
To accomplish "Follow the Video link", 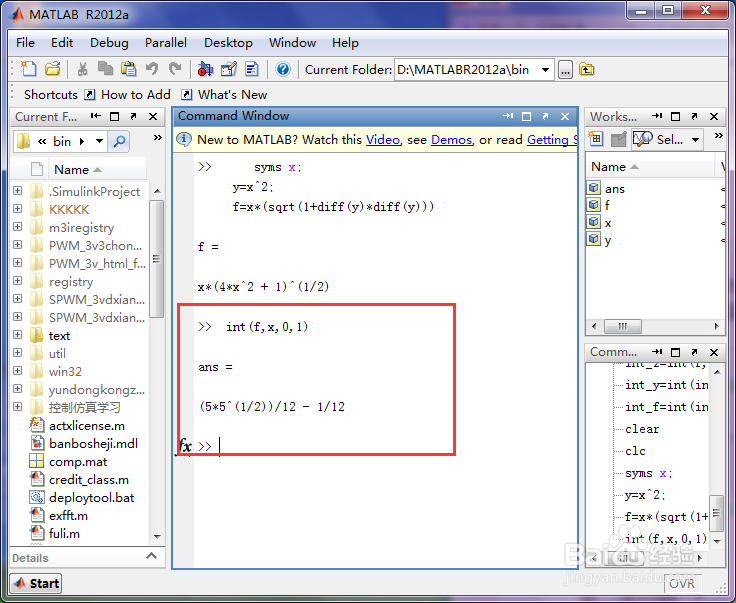I will click(383, 140).
